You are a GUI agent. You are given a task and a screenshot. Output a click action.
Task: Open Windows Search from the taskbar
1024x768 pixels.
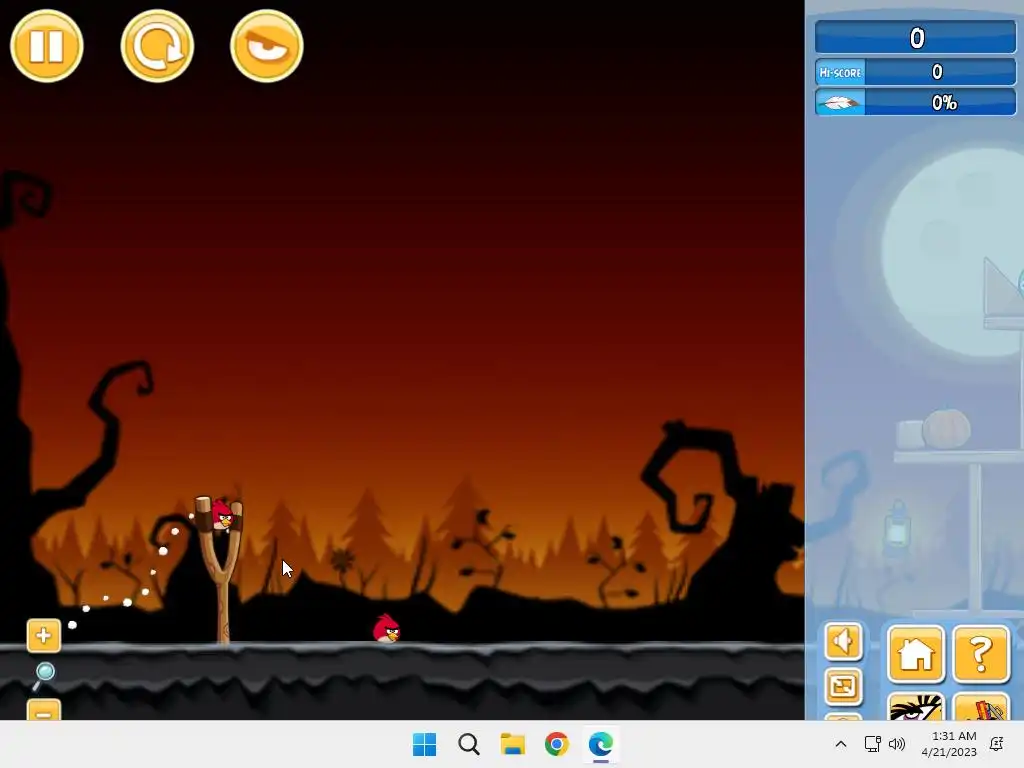pyautogui.click(x=468, y=744)
